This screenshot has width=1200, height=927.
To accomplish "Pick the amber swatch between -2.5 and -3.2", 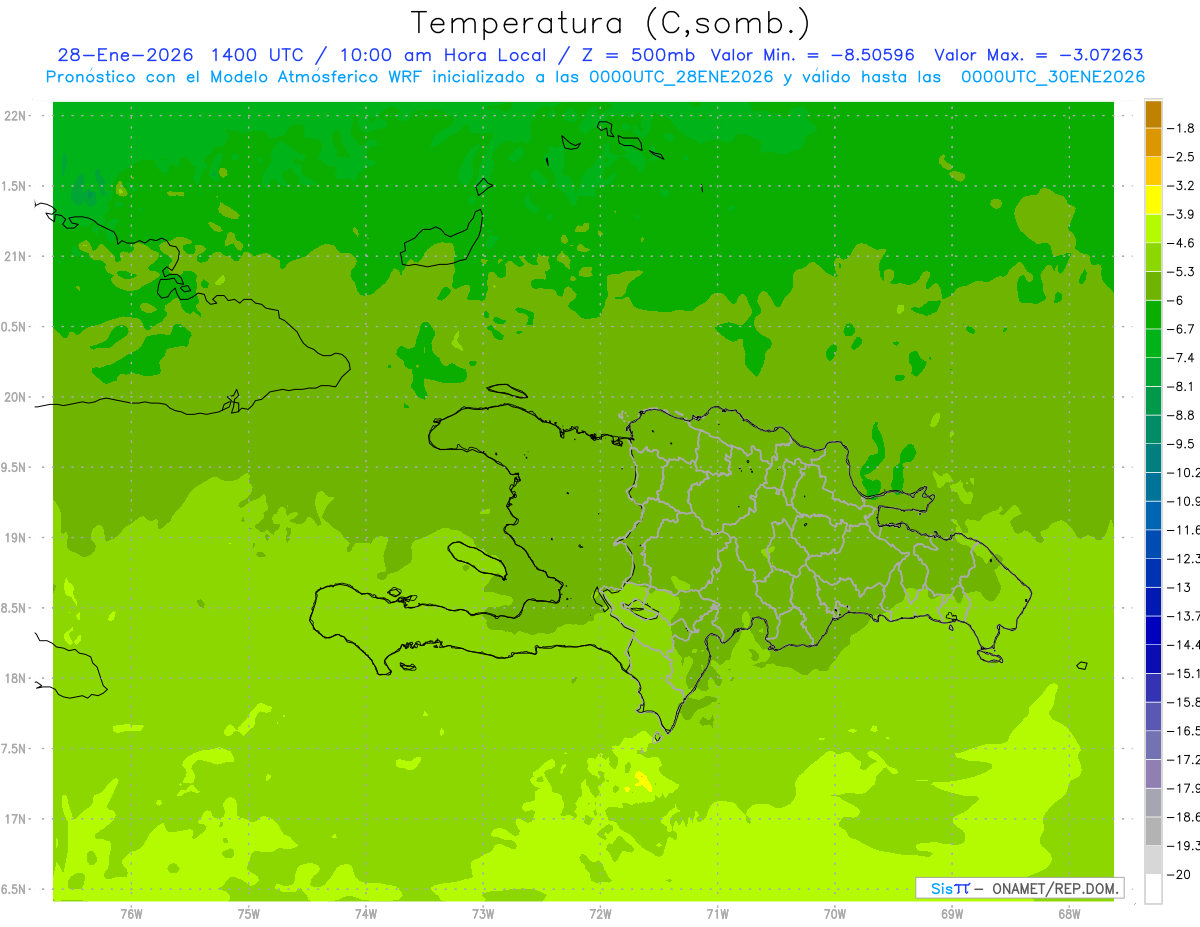I will coord(1153,171).
